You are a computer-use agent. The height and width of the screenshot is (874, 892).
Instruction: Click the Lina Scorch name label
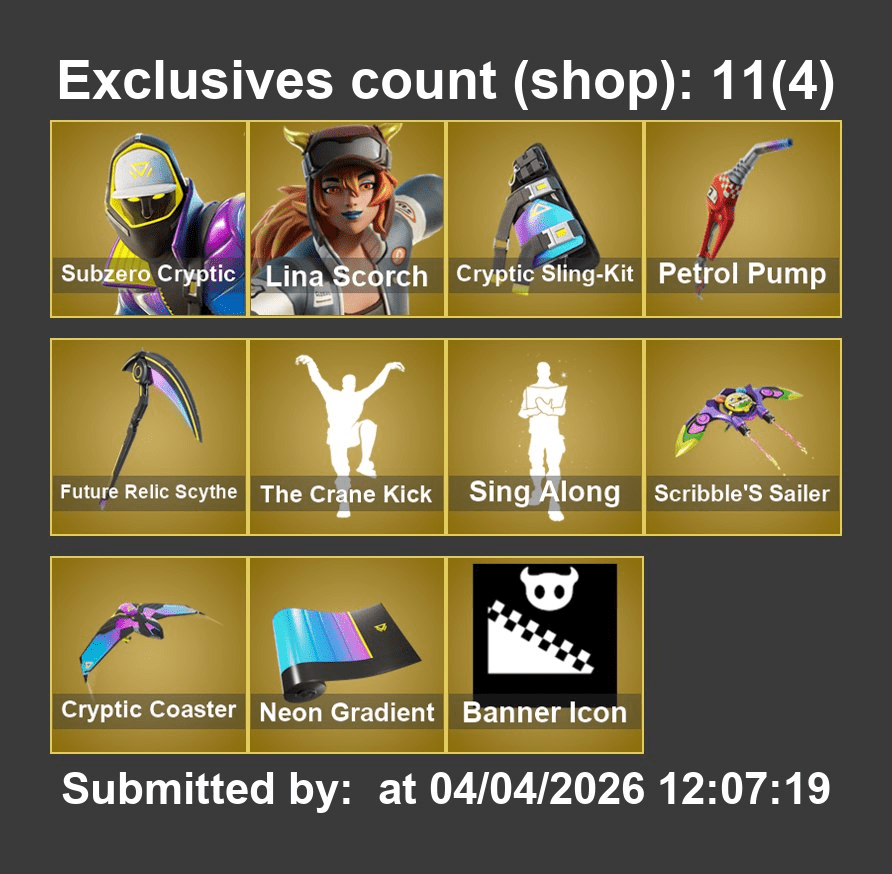(346, 277)
